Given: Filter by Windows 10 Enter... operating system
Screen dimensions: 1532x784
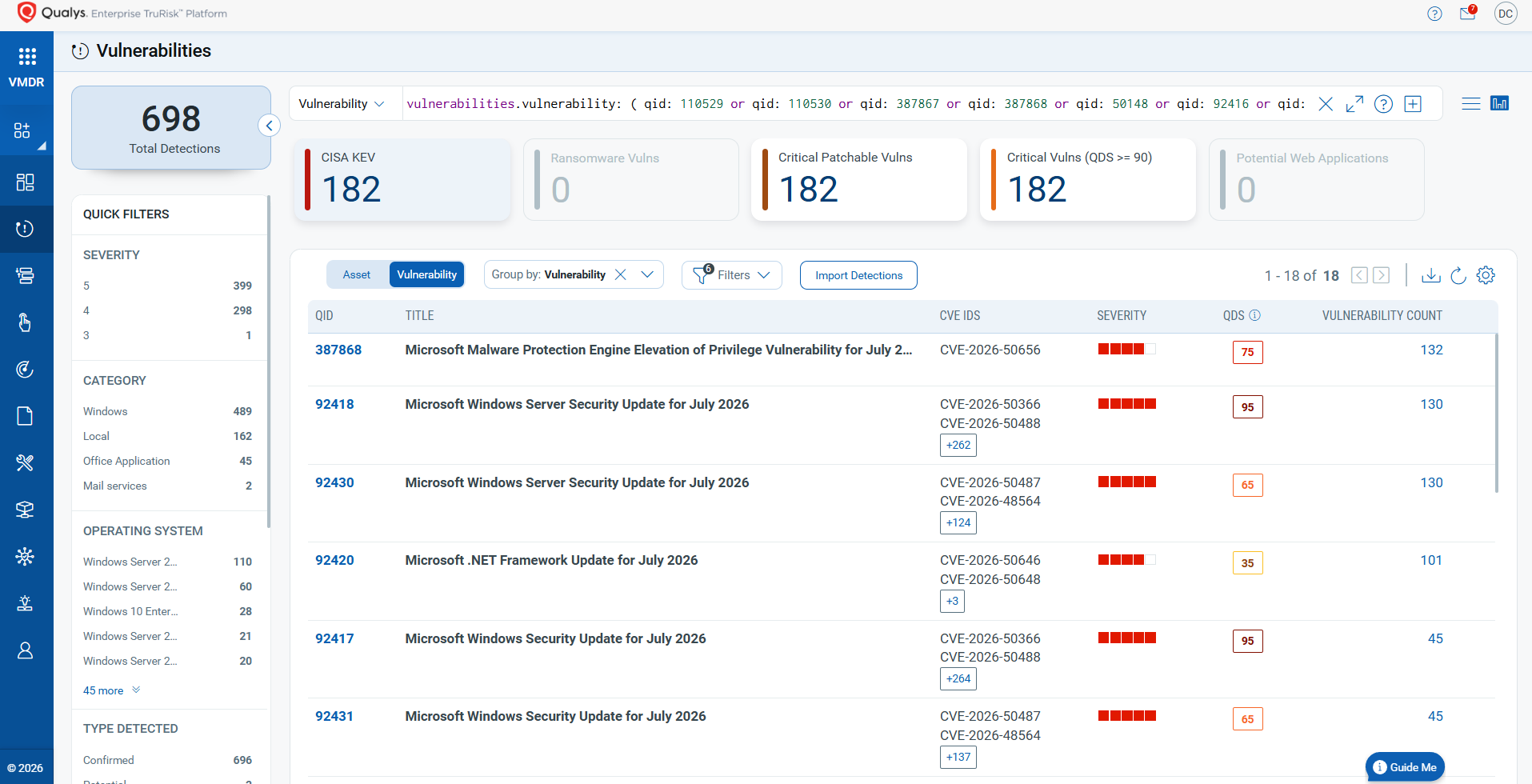Looking at the screenshot, I should coord(167,611).
